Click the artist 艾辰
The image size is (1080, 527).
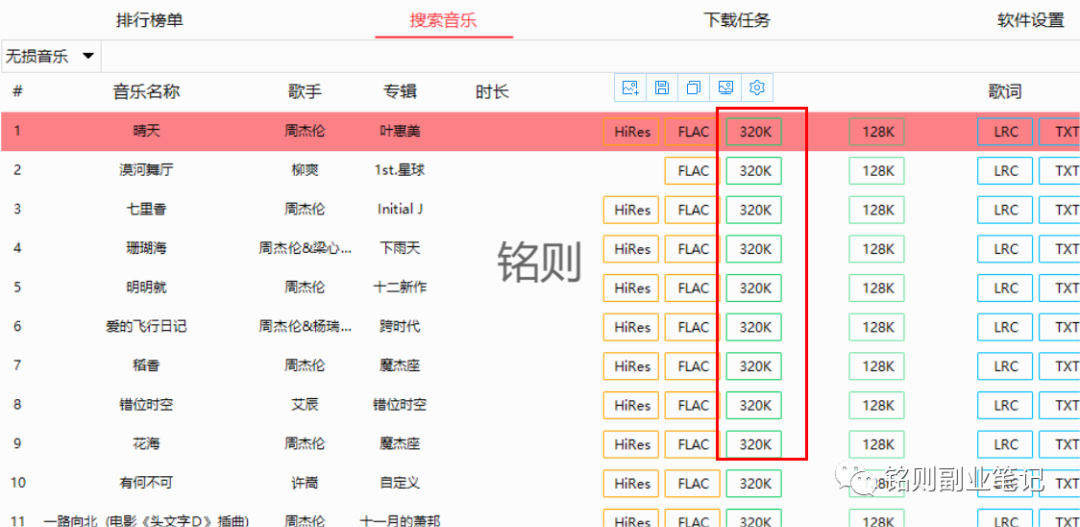click(305, 404)
